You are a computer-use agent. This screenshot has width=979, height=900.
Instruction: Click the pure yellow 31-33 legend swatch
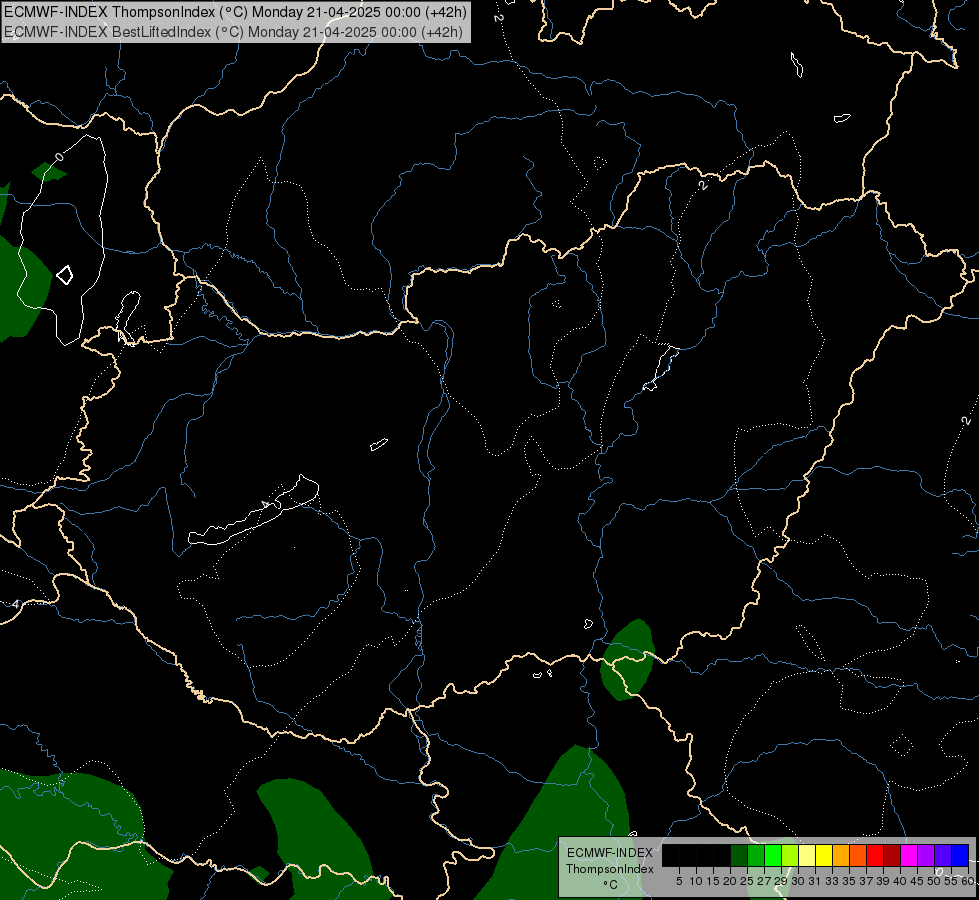[x=824, y=855]
